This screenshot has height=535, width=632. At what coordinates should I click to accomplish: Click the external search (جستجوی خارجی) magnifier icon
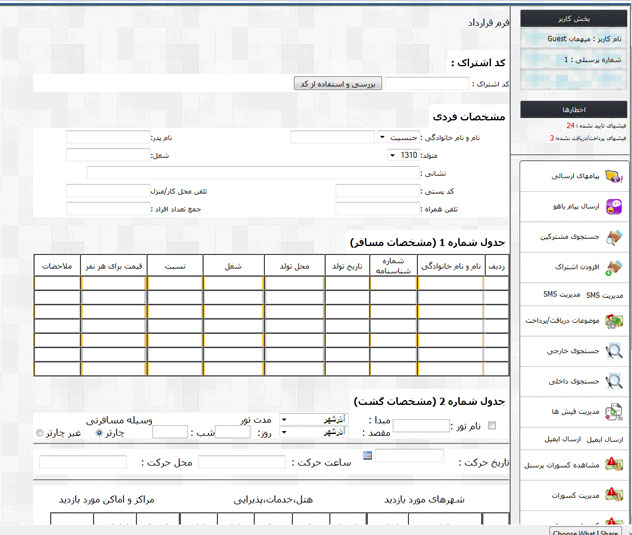pos(614,351)
